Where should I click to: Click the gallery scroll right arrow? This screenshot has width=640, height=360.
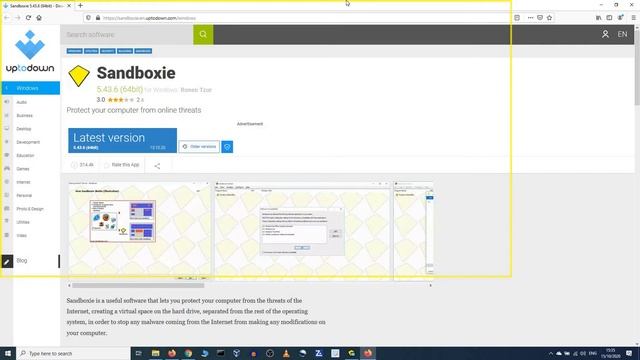tap(431, 286)
